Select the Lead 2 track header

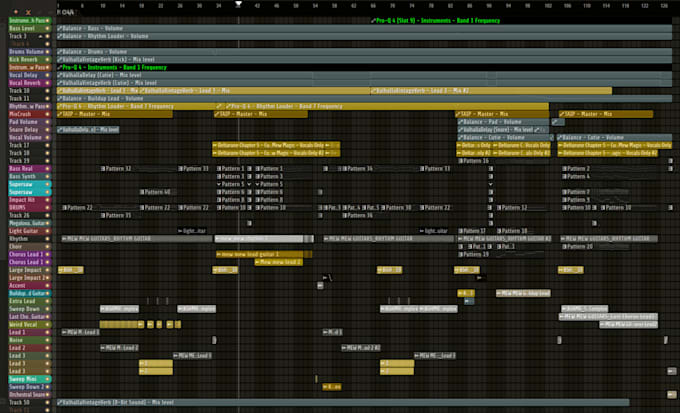pyautogui.click(x=30, y=348)
